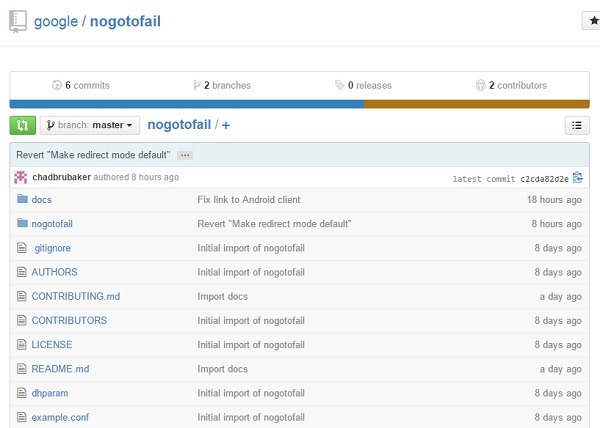The image size is (600, 428).
Task: Click the AUTHORS file icon
Action: click(22, 272)
